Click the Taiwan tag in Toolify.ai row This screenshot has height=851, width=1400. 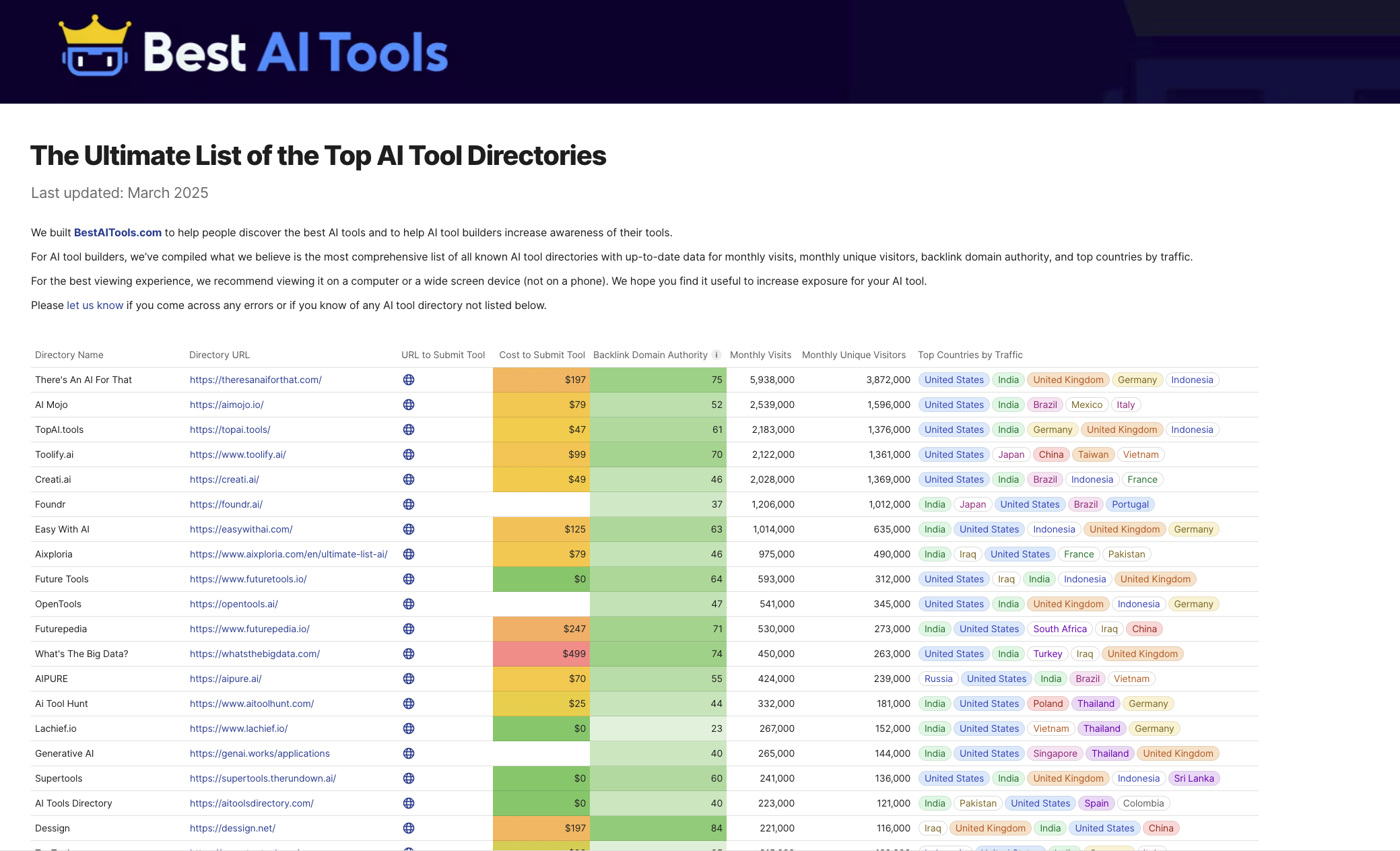coord(1093,454)
